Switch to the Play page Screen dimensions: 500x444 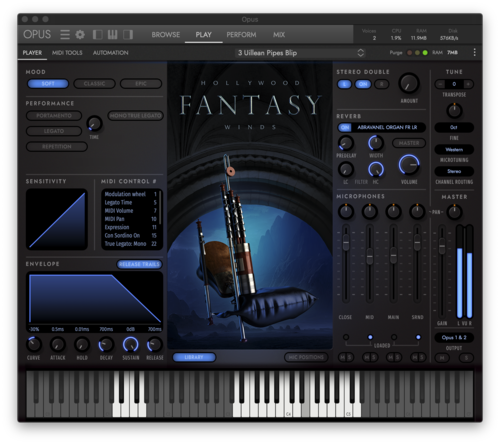(x=204, y=35)
